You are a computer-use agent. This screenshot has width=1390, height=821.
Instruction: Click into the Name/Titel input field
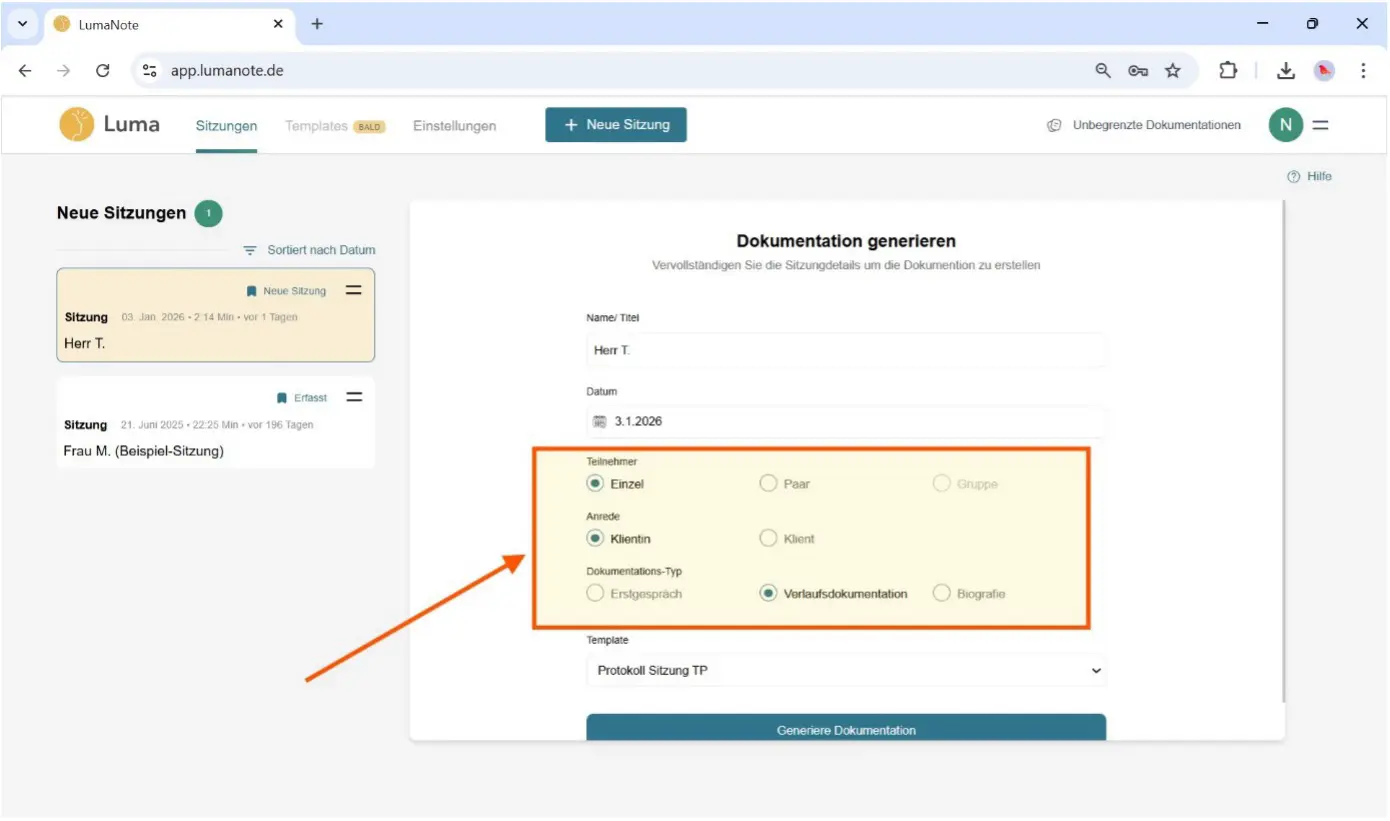pyautogui.click(x=845, y=351)
